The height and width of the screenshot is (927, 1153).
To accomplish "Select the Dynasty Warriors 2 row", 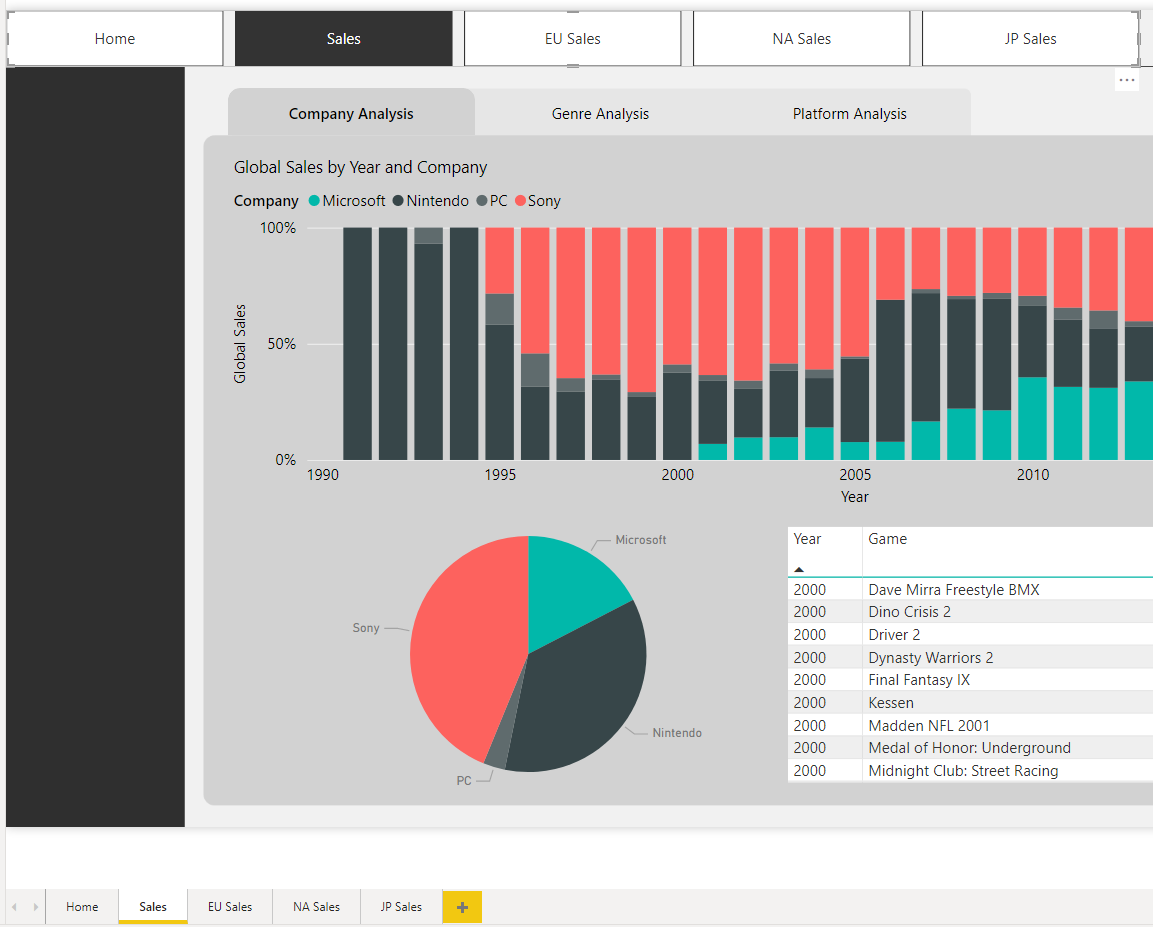I will pyautogui.click(x=970, y=657).
